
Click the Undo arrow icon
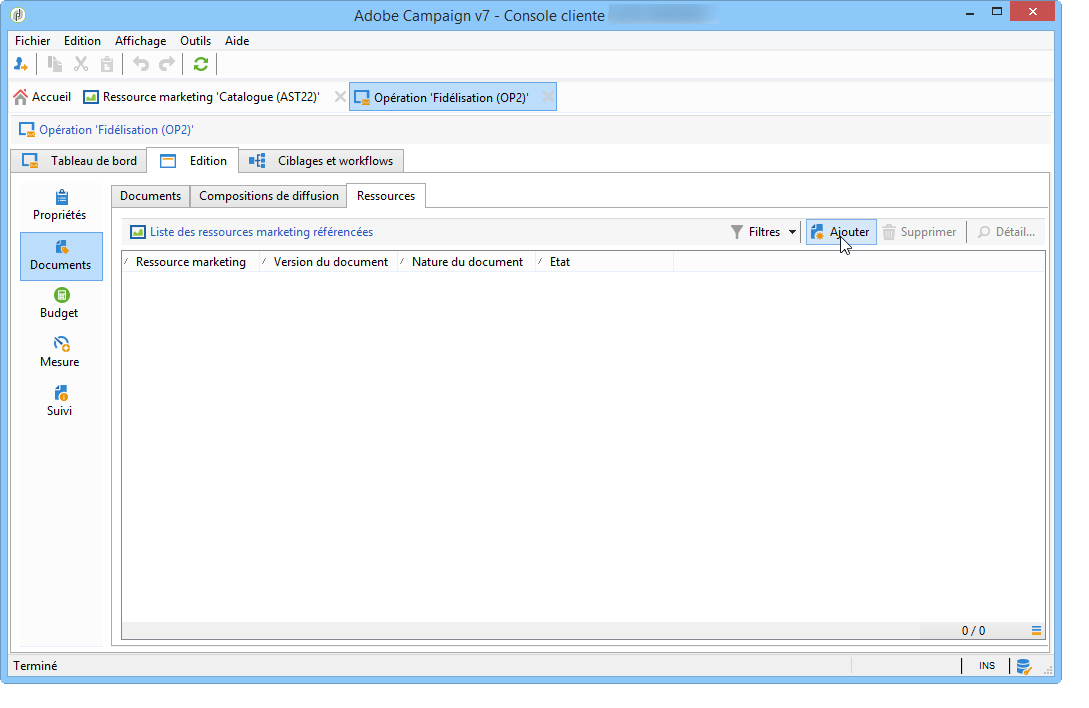point(141,65)
